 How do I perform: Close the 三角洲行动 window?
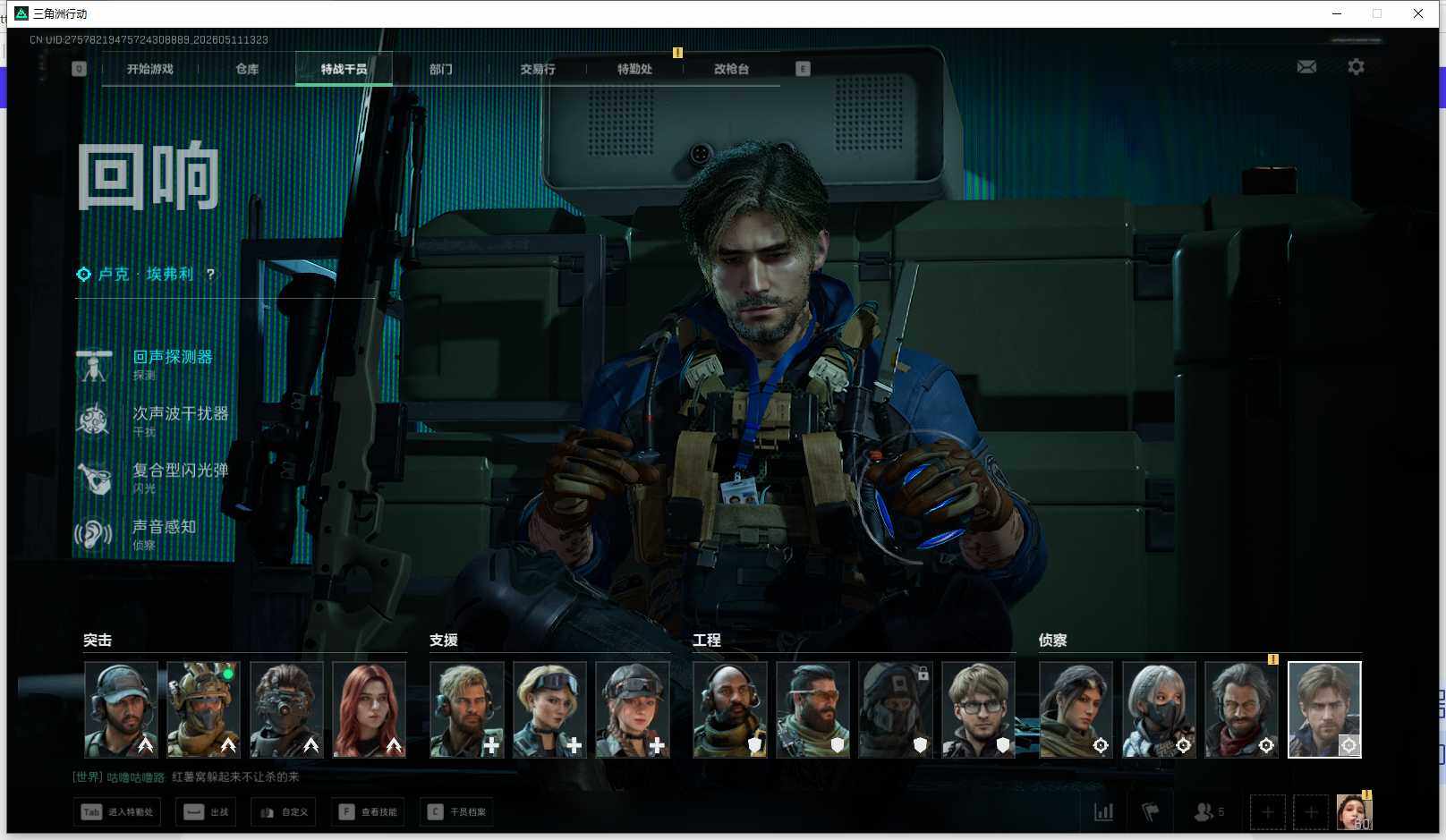pyautogui.click(x=1418, y=13)
